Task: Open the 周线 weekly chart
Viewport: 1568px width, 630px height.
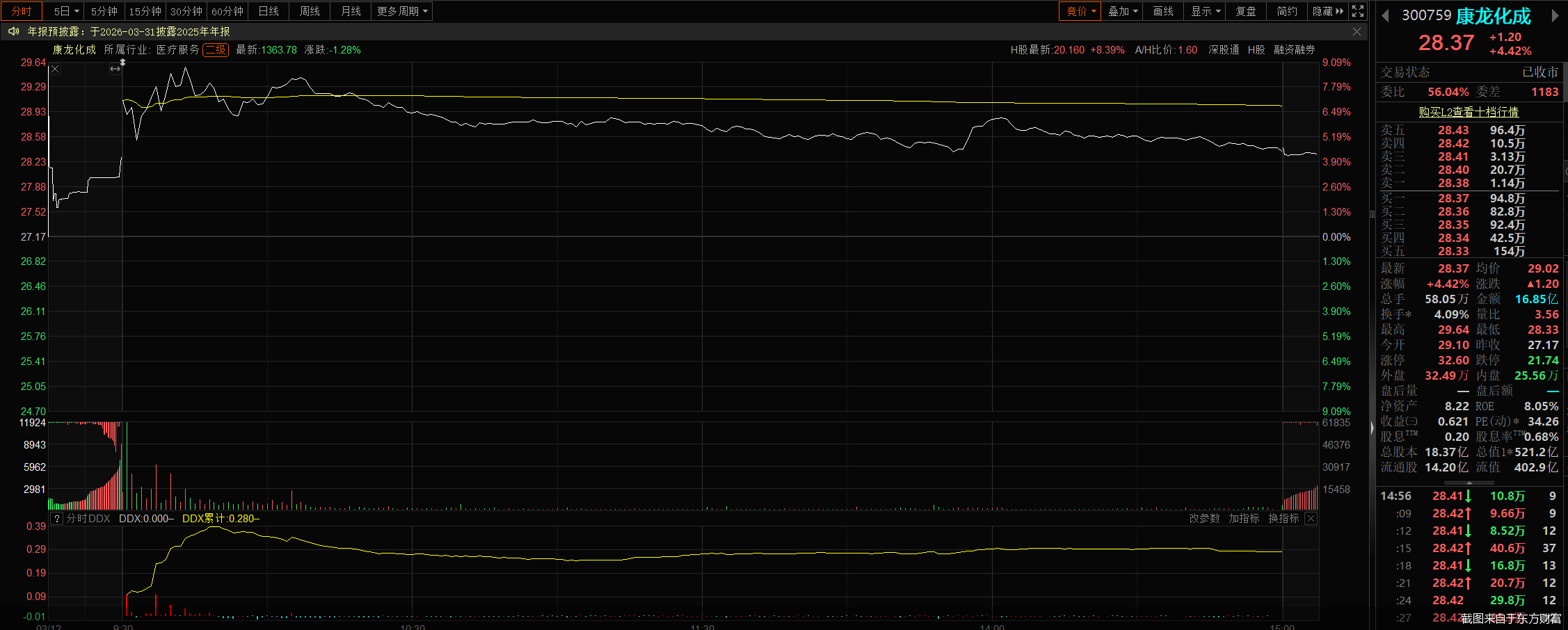Action: click(x=310, y=11)
